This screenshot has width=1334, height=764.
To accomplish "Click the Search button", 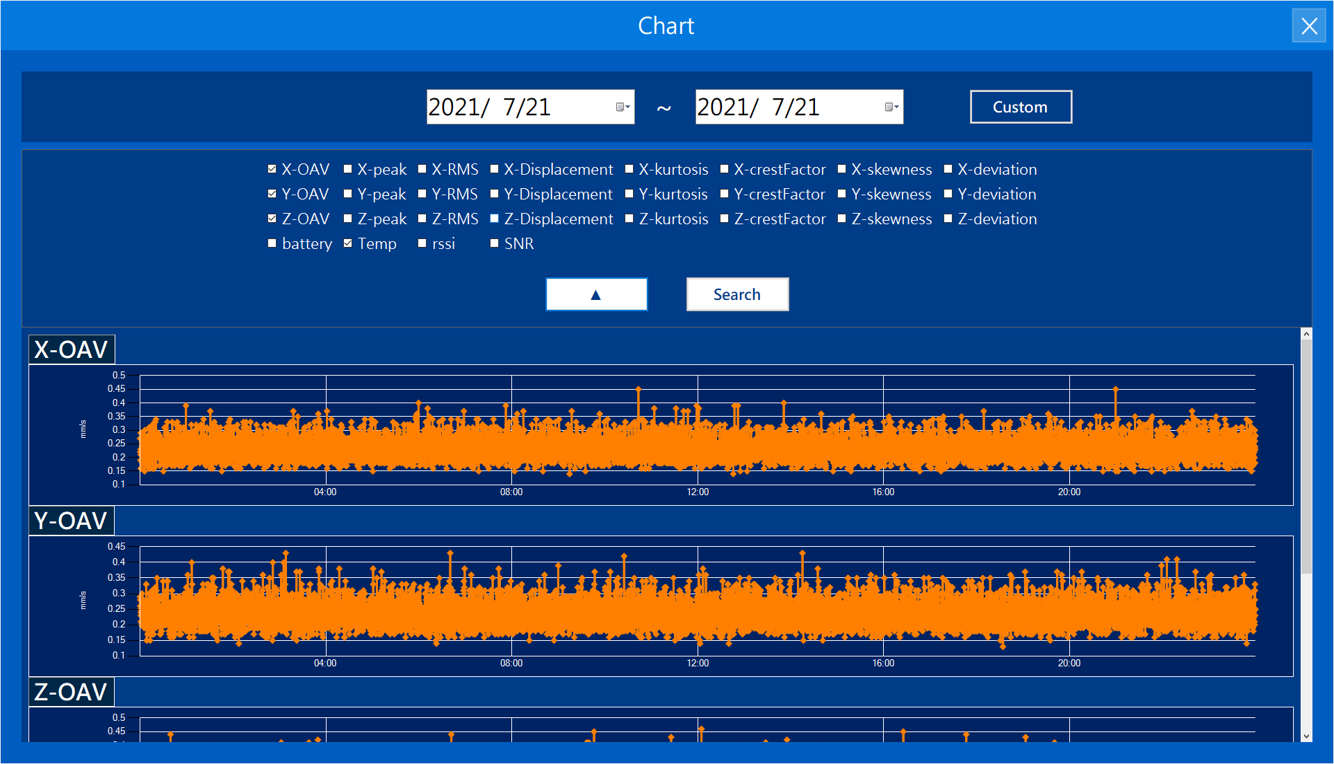I will (737, 294).
